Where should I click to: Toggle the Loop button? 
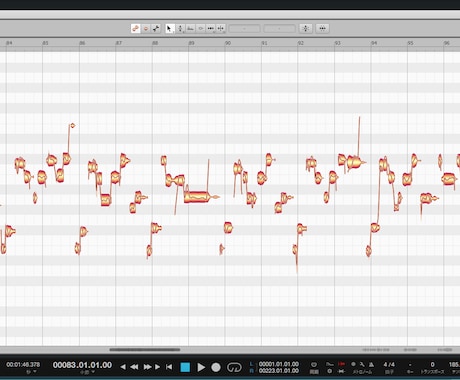[x=234, y=367]
